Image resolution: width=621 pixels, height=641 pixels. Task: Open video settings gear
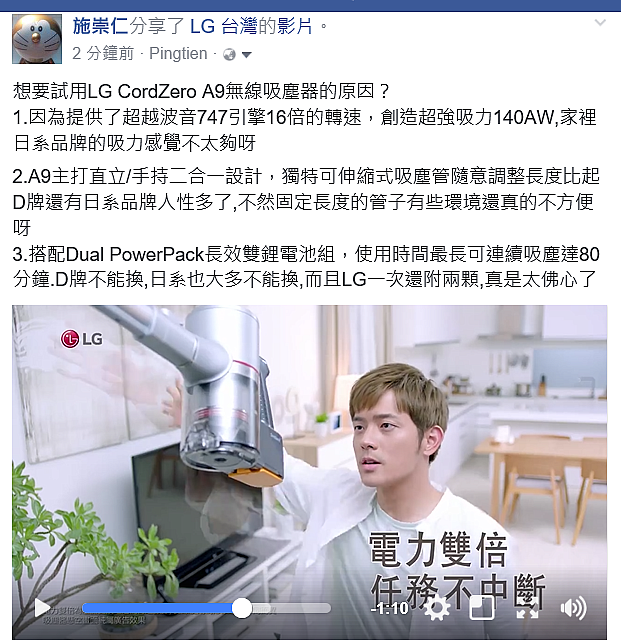(437, 608)
